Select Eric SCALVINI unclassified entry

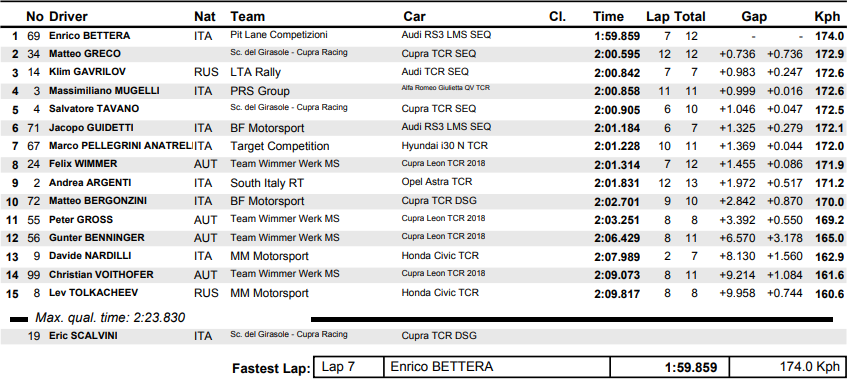pos(83,336)
